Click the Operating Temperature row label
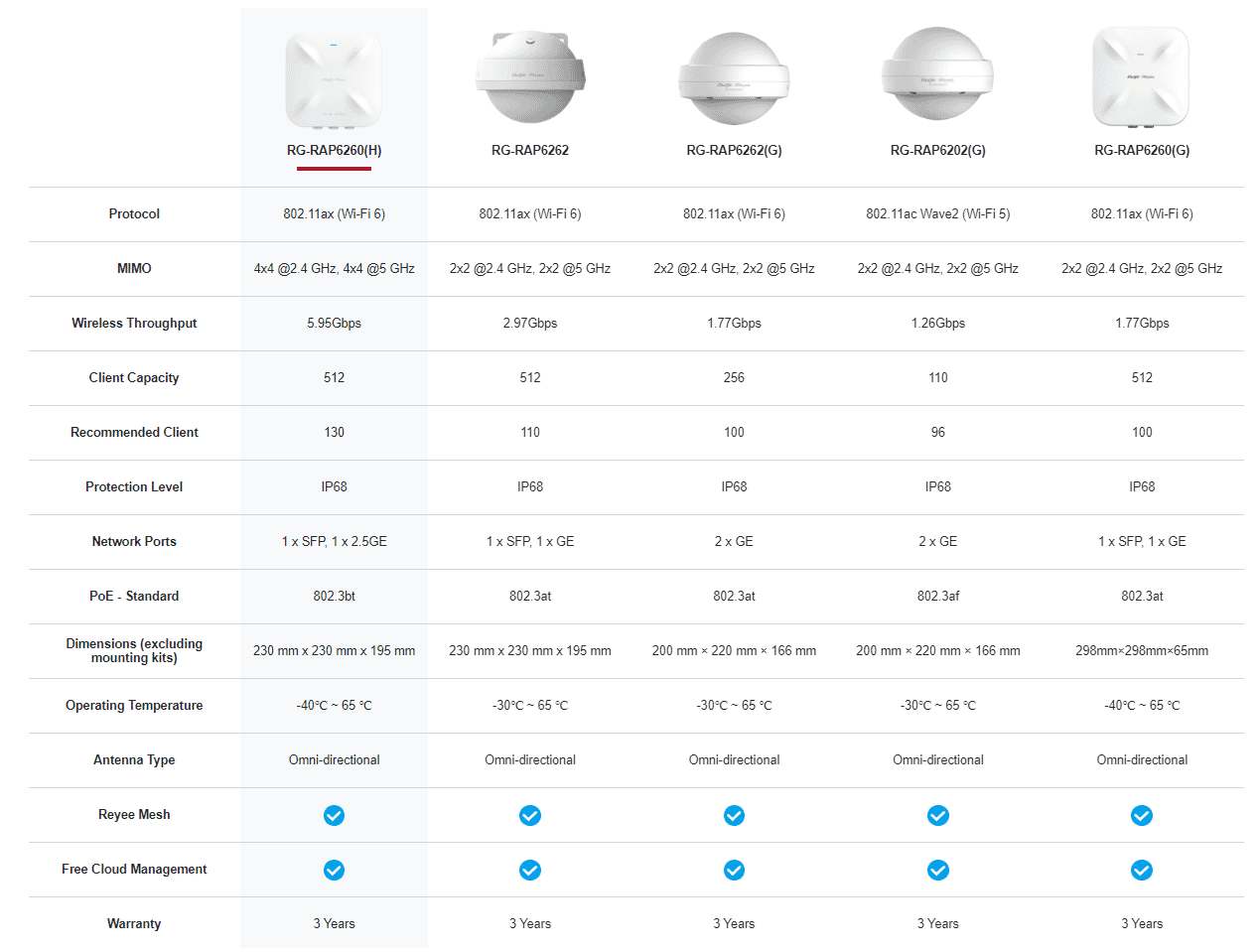 [x=134, y=705]
